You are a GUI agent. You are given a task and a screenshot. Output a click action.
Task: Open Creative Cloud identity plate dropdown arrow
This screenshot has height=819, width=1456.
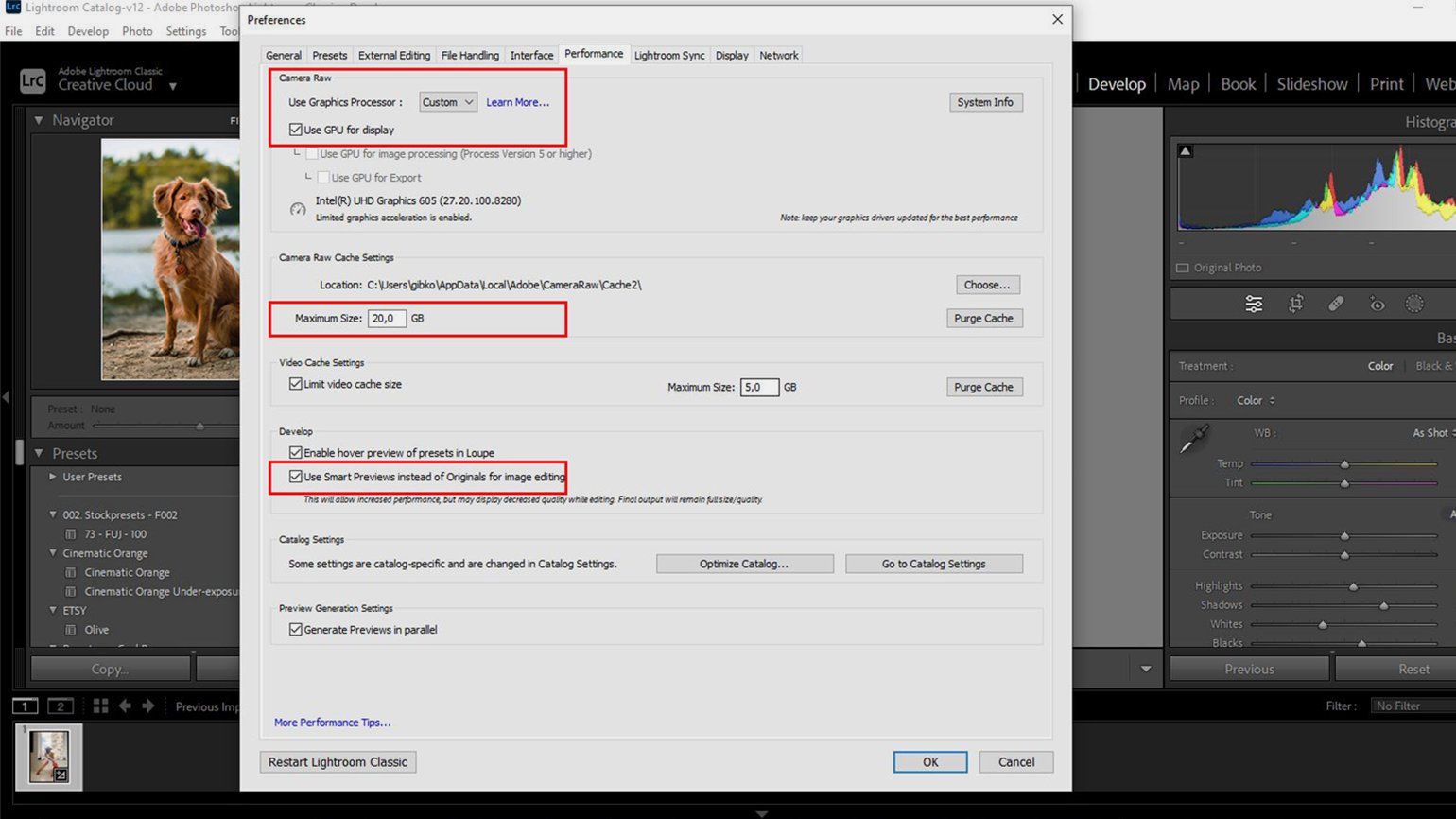tap(172, 86)
